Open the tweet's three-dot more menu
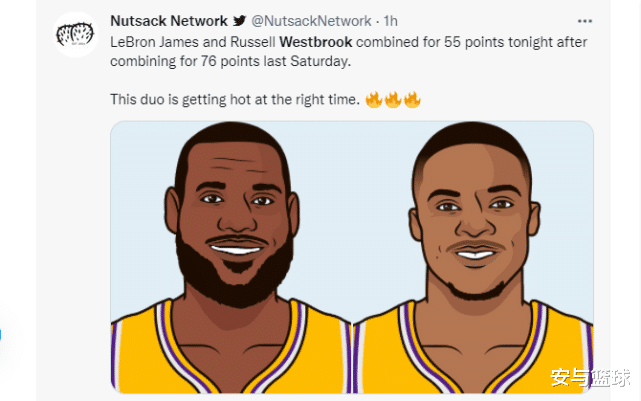 585,21
